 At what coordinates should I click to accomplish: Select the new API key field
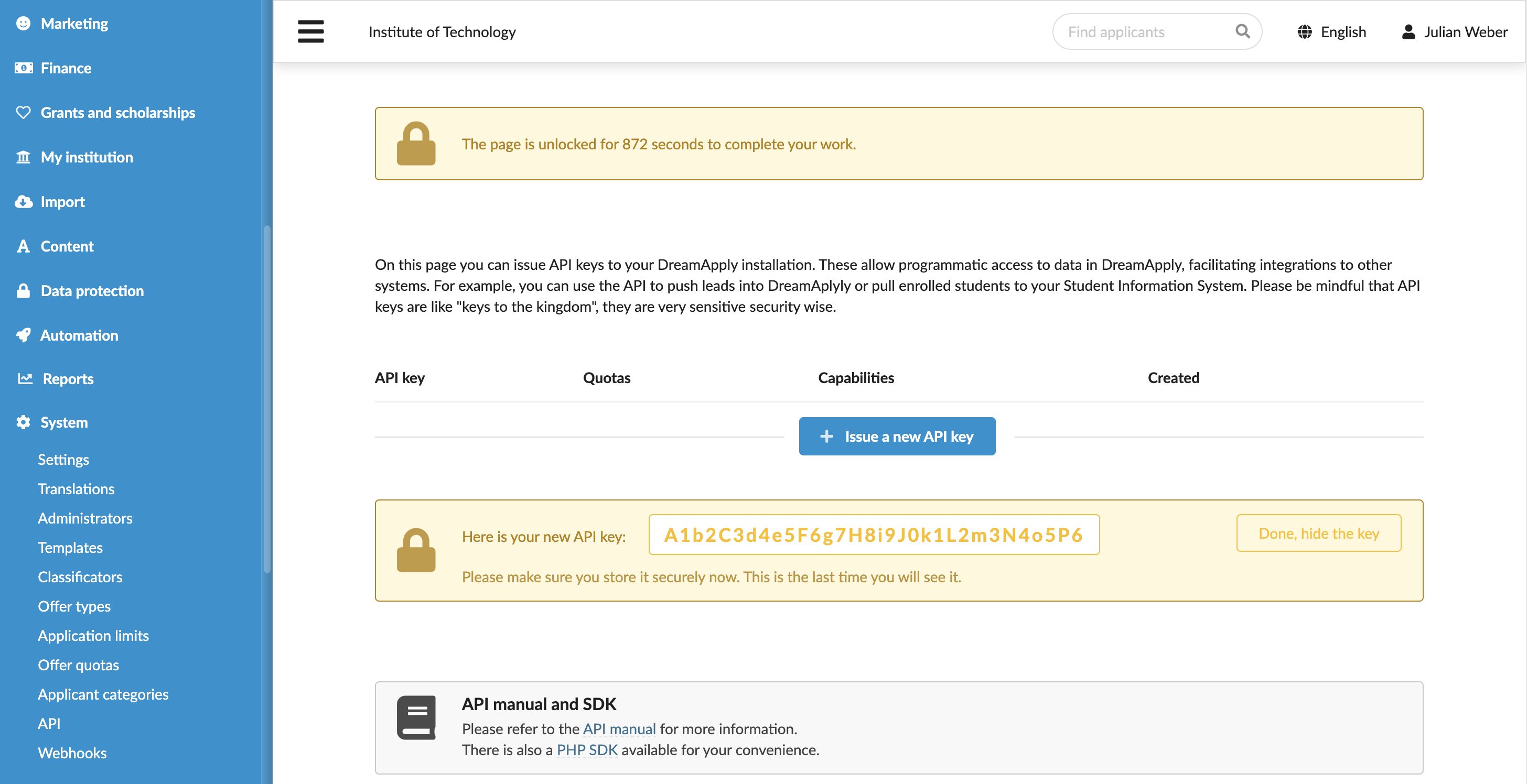coord(874,535)
